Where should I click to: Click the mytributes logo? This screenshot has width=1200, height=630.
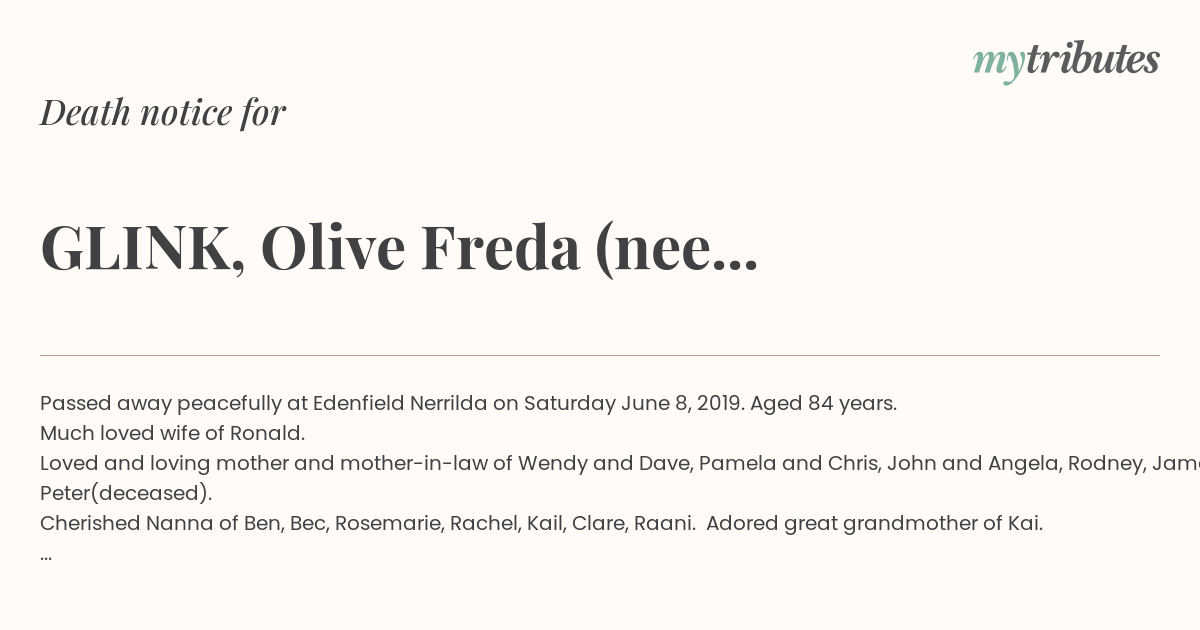(1066, 61)
